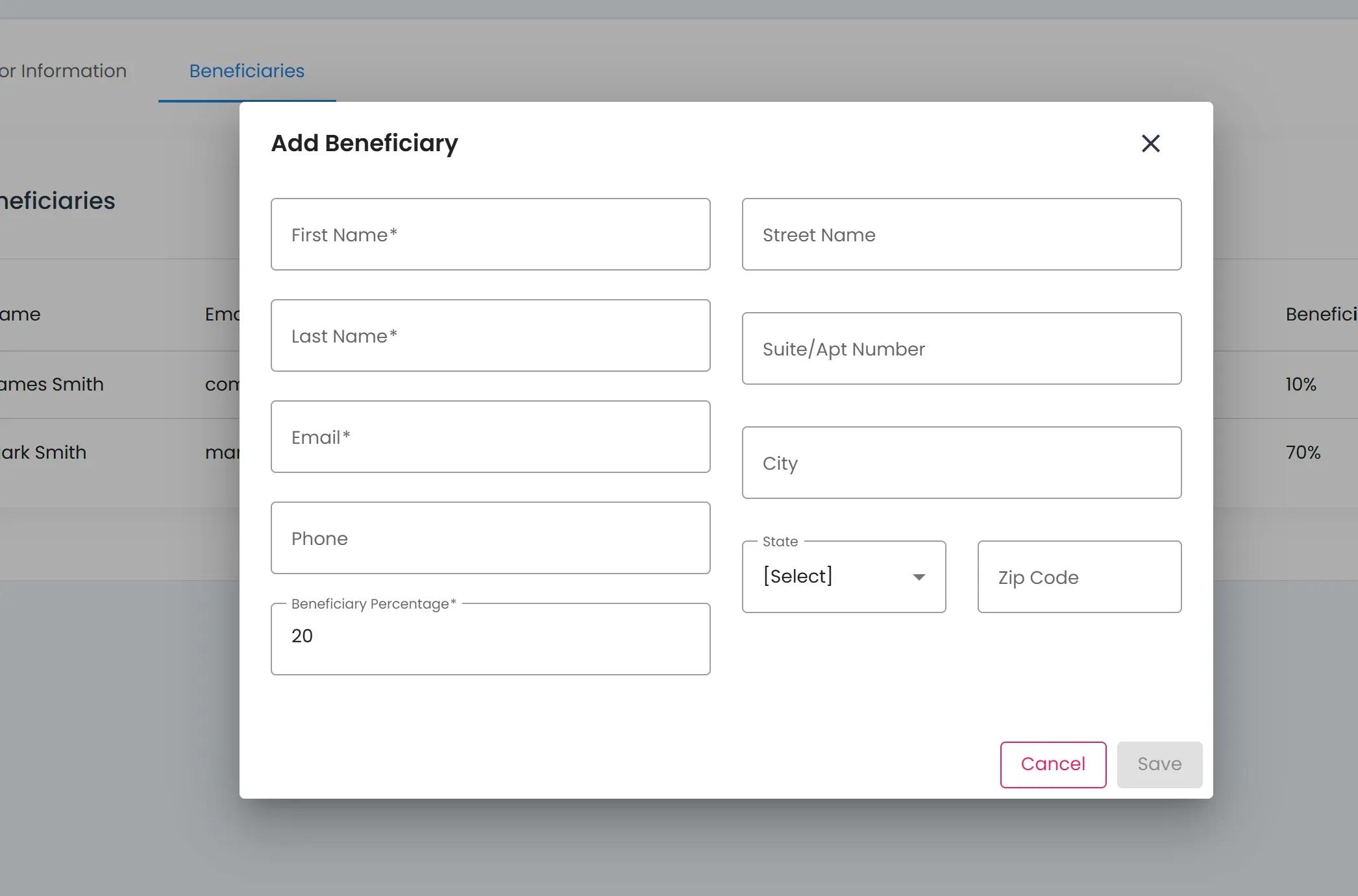Click the 70% beneficiary percentage cell

click(x=1303, y=452)
